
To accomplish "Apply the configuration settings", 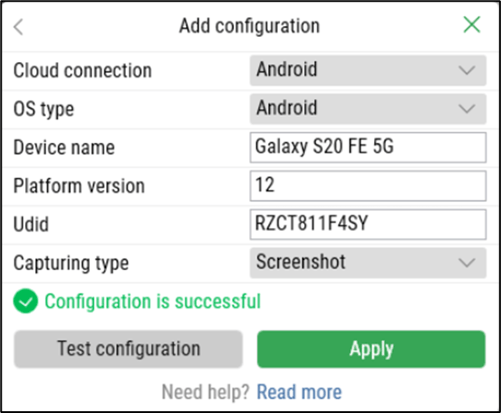I will pyautogui.click(x=371, y=349).
